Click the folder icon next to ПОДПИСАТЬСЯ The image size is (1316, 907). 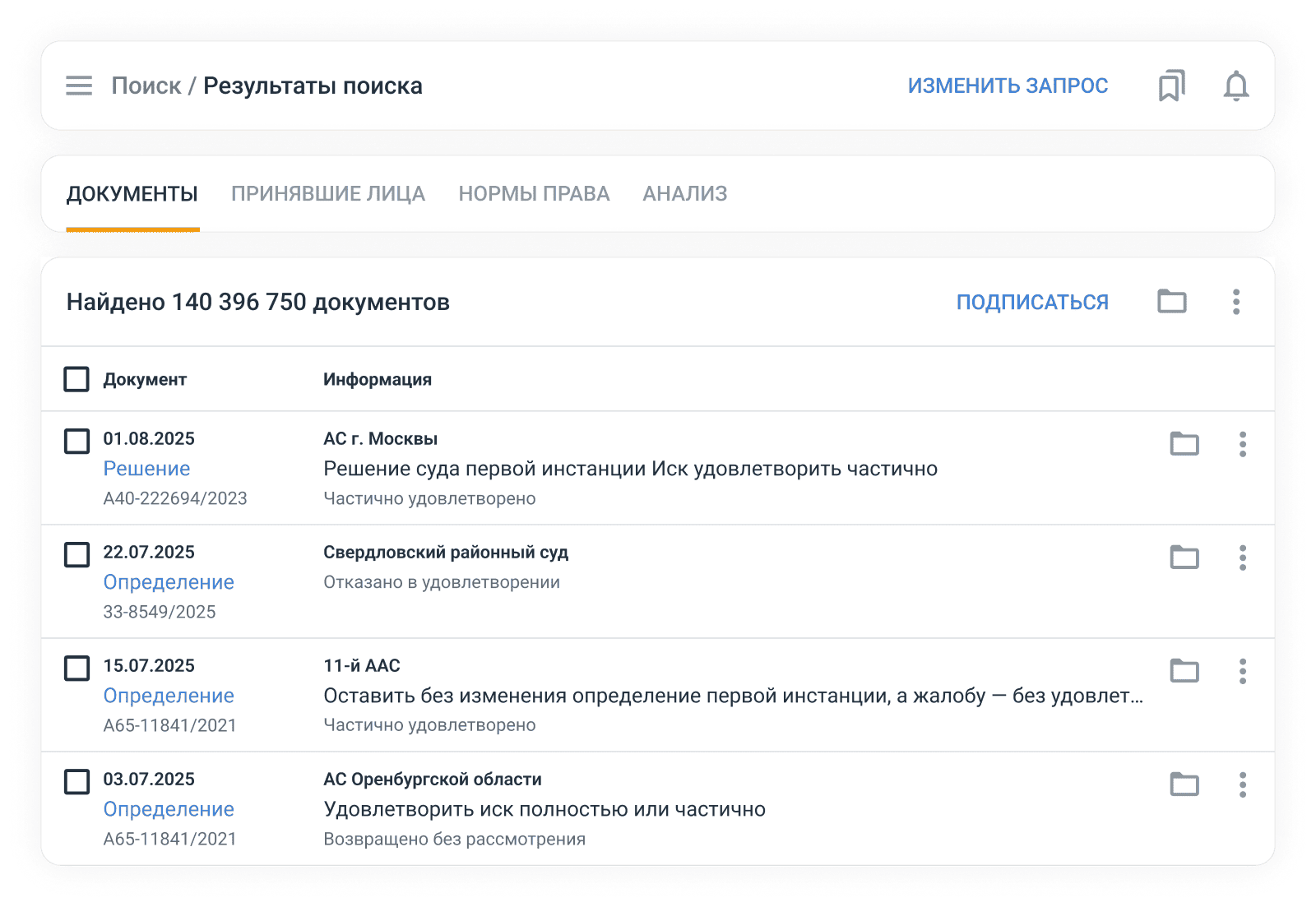click(x=1174, y=301)
